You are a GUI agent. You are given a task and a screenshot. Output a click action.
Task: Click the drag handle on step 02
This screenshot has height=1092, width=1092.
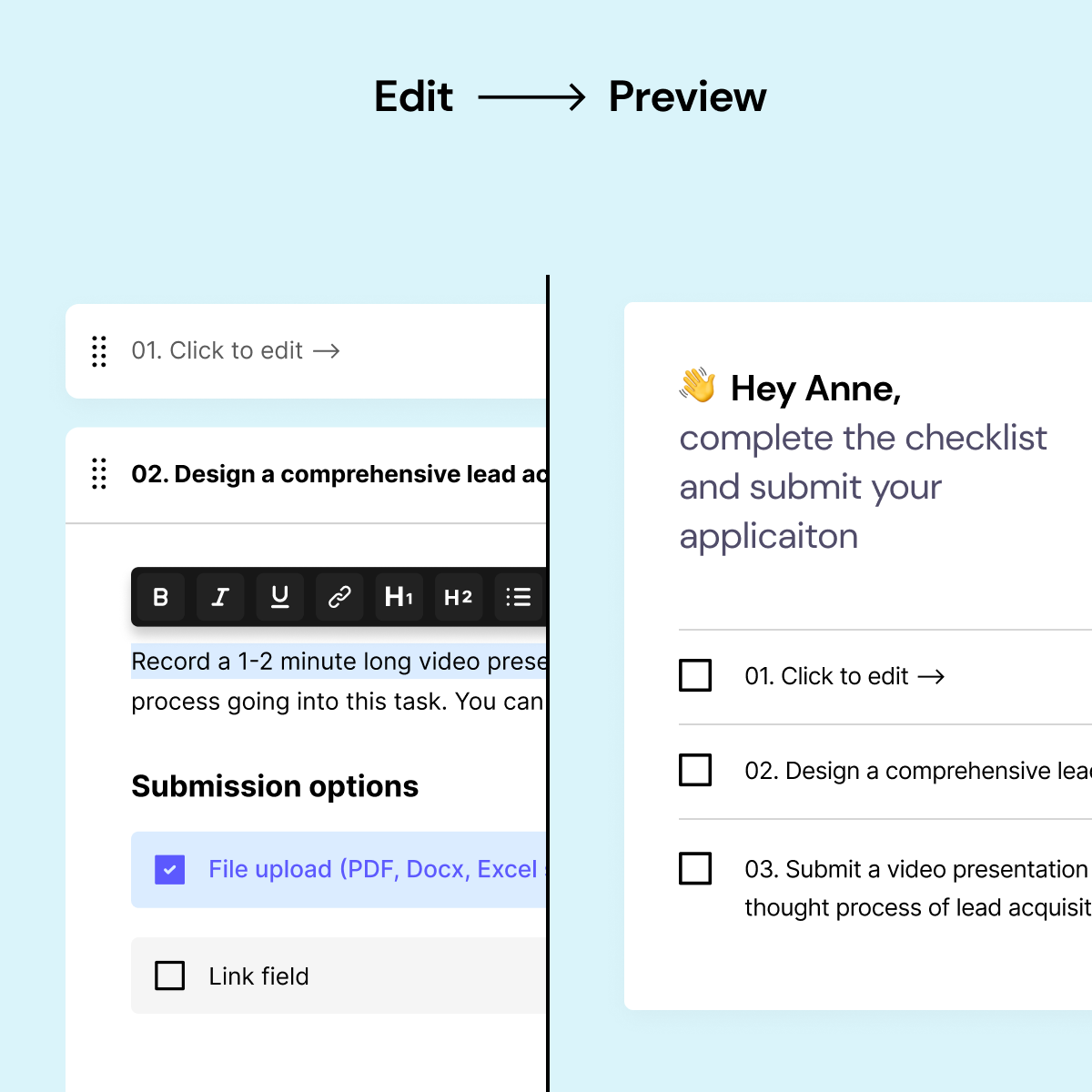coord(98,474)
